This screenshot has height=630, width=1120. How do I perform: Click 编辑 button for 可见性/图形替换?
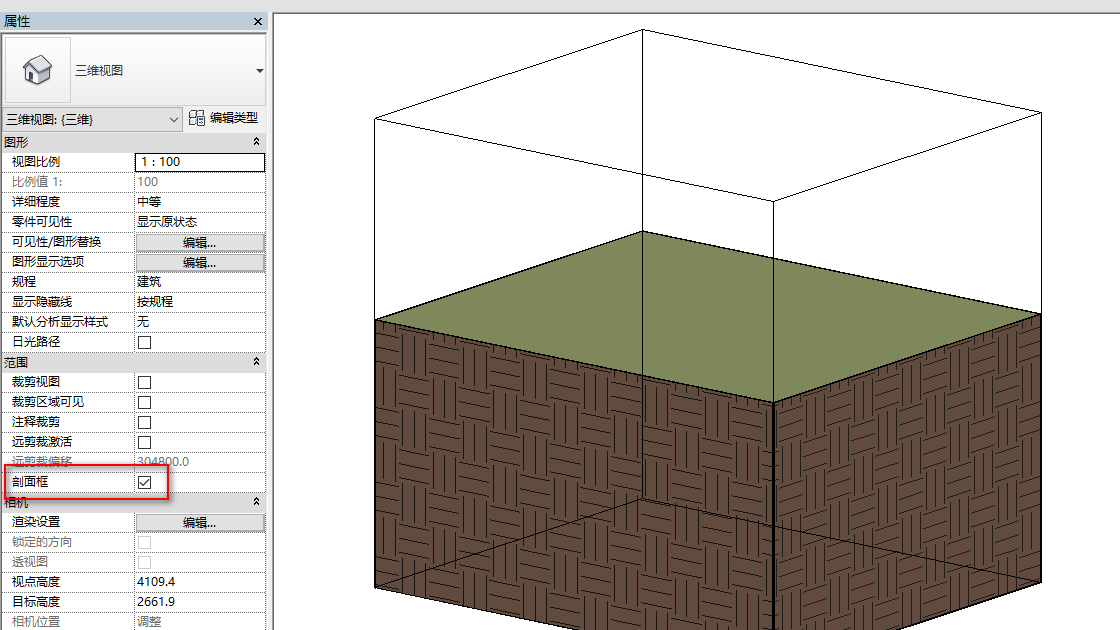pyautogui.click(x=199, y=242)
